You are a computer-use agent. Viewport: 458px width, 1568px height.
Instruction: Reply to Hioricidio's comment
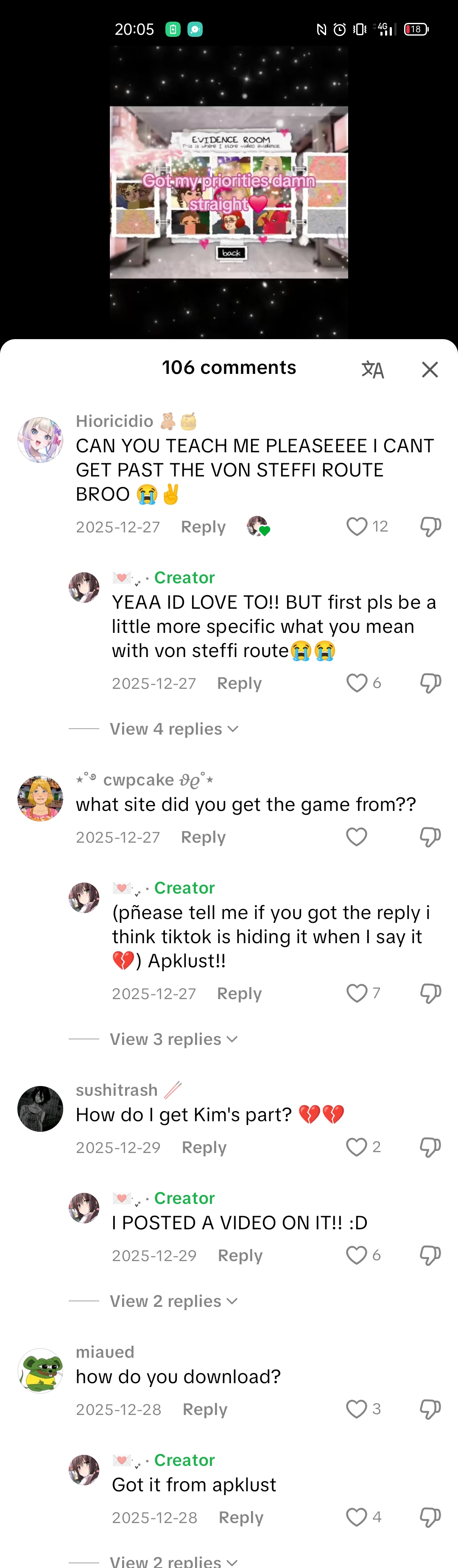click(203, 526)
